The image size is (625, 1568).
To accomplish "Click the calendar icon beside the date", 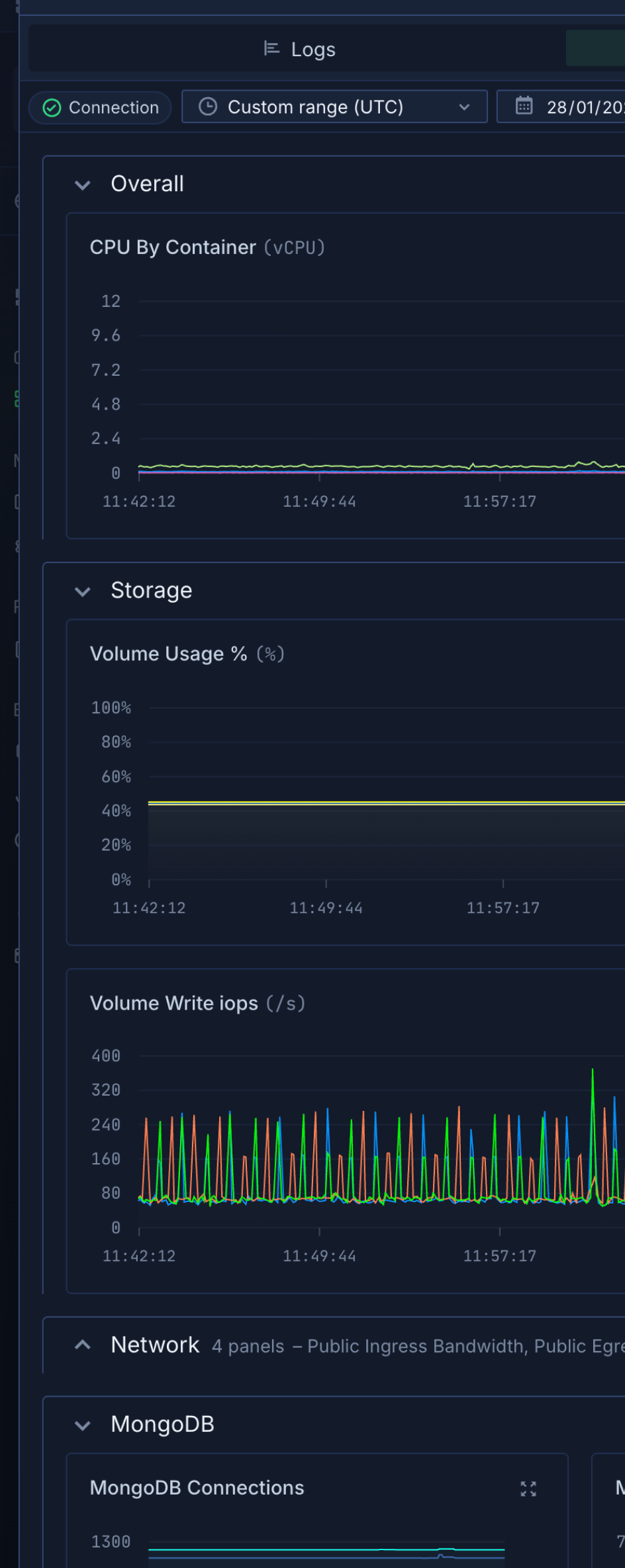I will pos(524,106).
